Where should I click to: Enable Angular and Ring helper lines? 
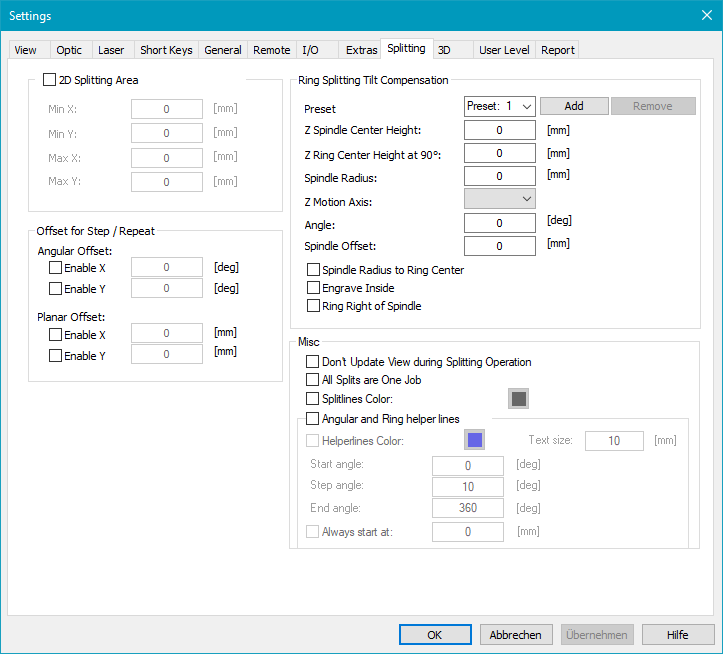314,419
